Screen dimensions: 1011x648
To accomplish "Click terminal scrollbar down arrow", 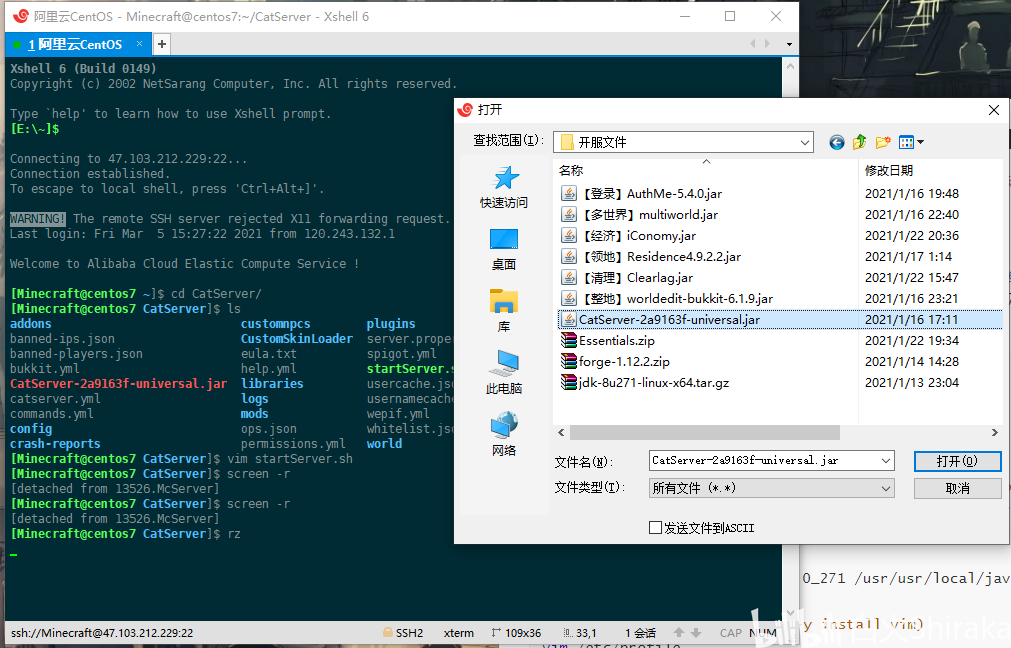I will coord(790,613).
